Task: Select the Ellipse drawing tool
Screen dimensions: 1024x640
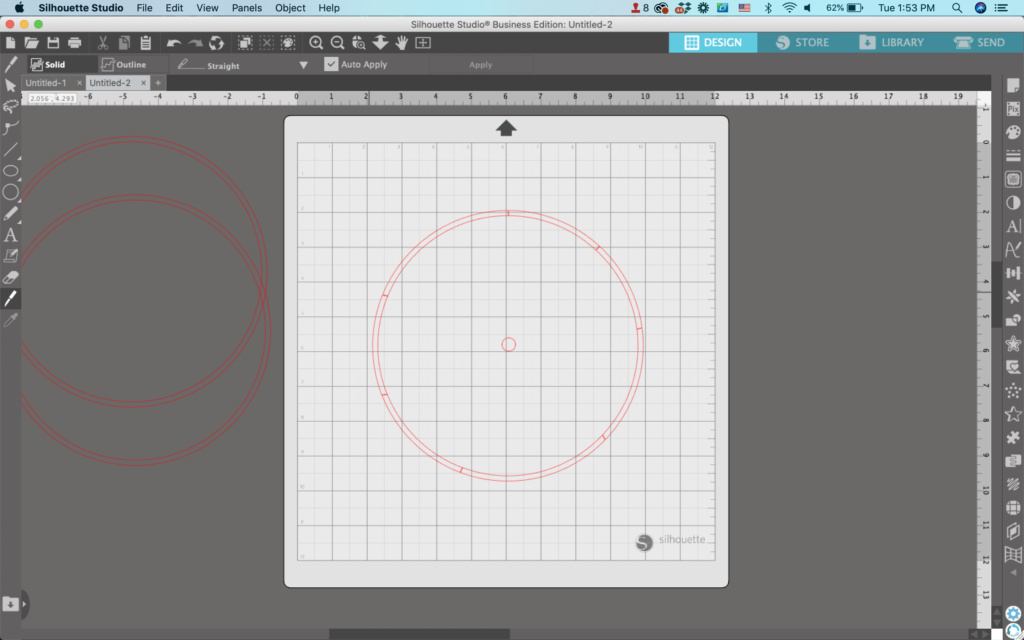Action: coord(10,171)
